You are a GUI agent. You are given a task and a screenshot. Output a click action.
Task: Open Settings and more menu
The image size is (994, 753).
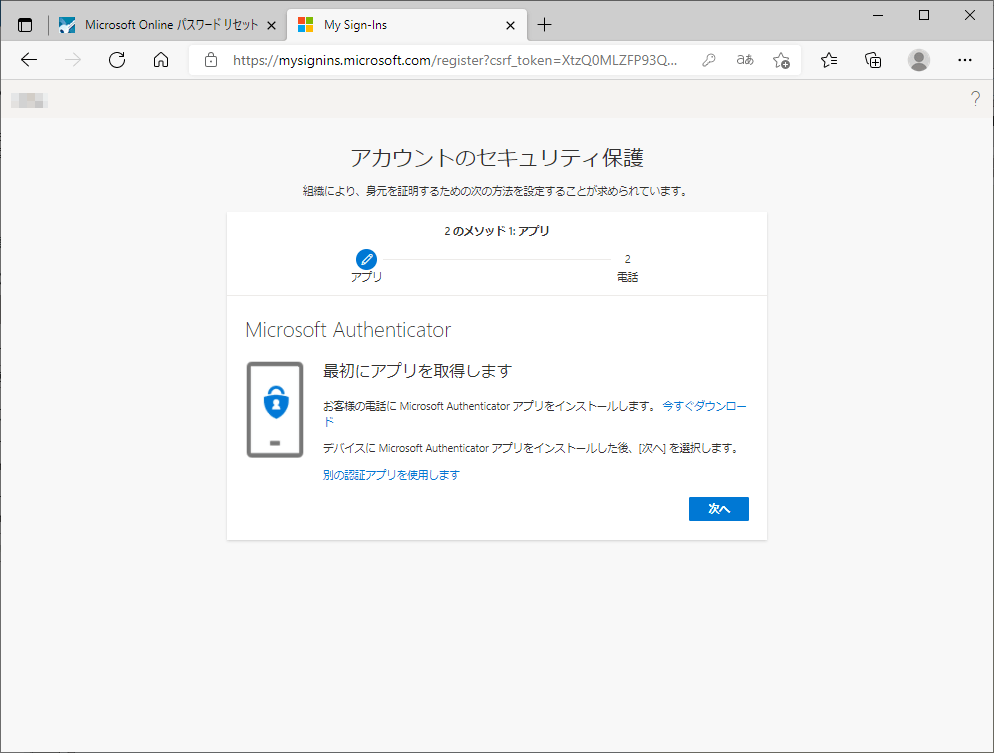[965, 60]
